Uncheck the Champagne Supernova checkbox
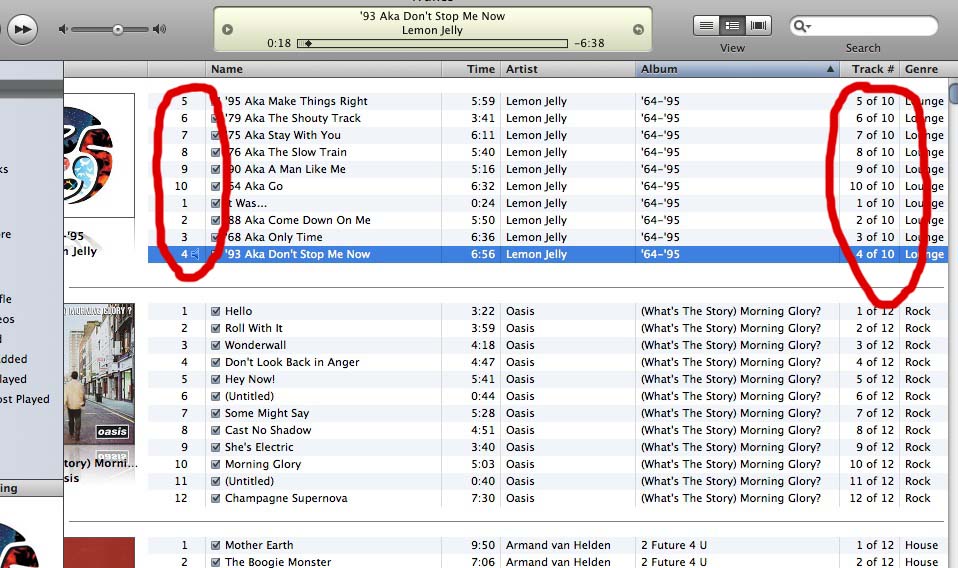 [x=216, y=498]
